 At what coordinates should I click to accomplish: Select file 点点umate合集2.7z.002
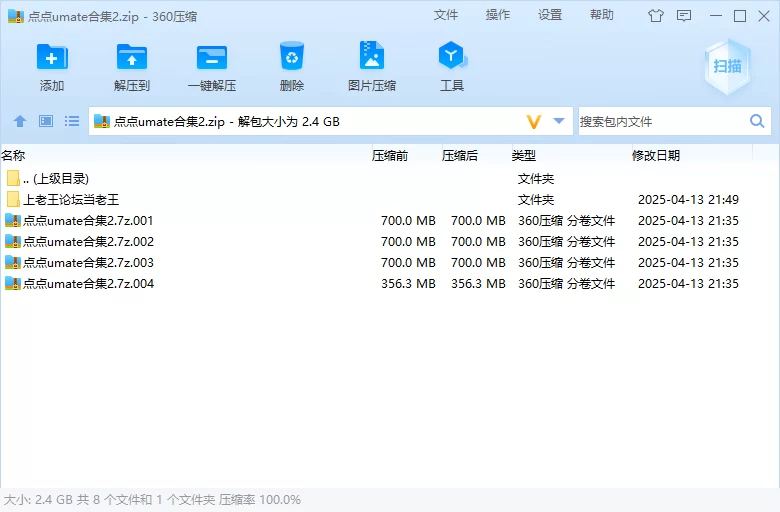[378, 241]
